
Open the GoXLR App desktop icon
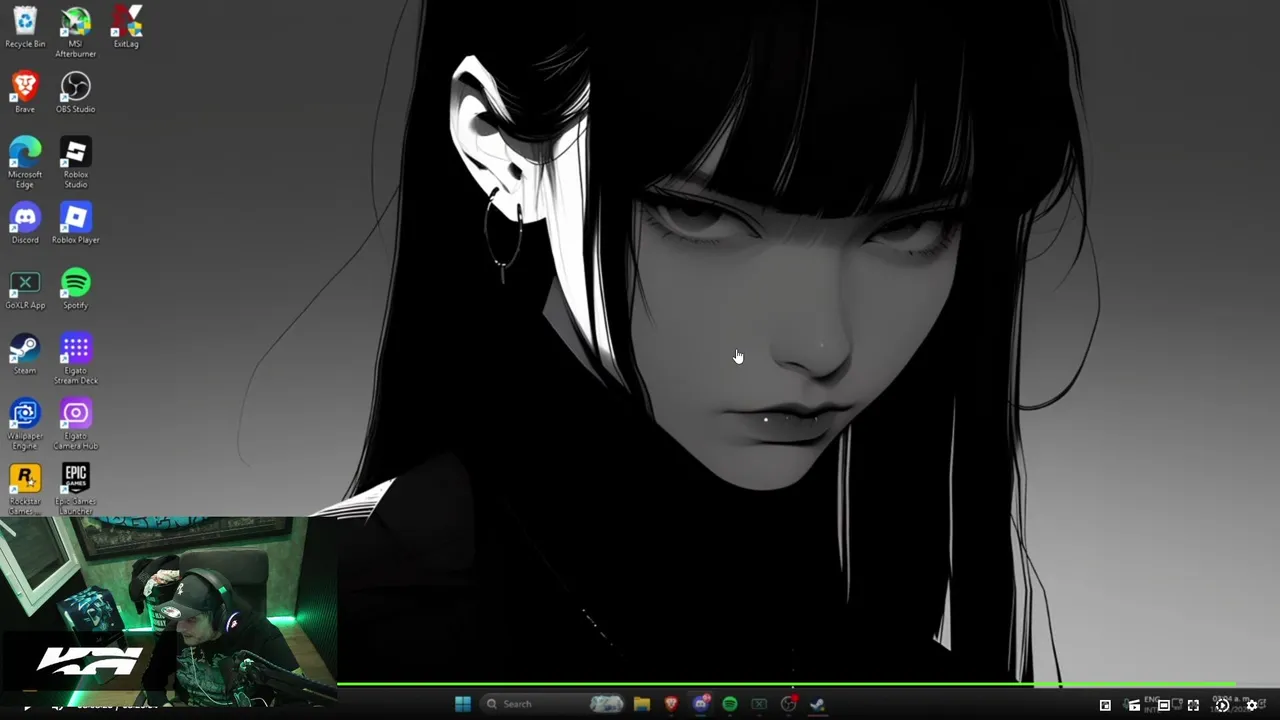click(x=25, y=289)
